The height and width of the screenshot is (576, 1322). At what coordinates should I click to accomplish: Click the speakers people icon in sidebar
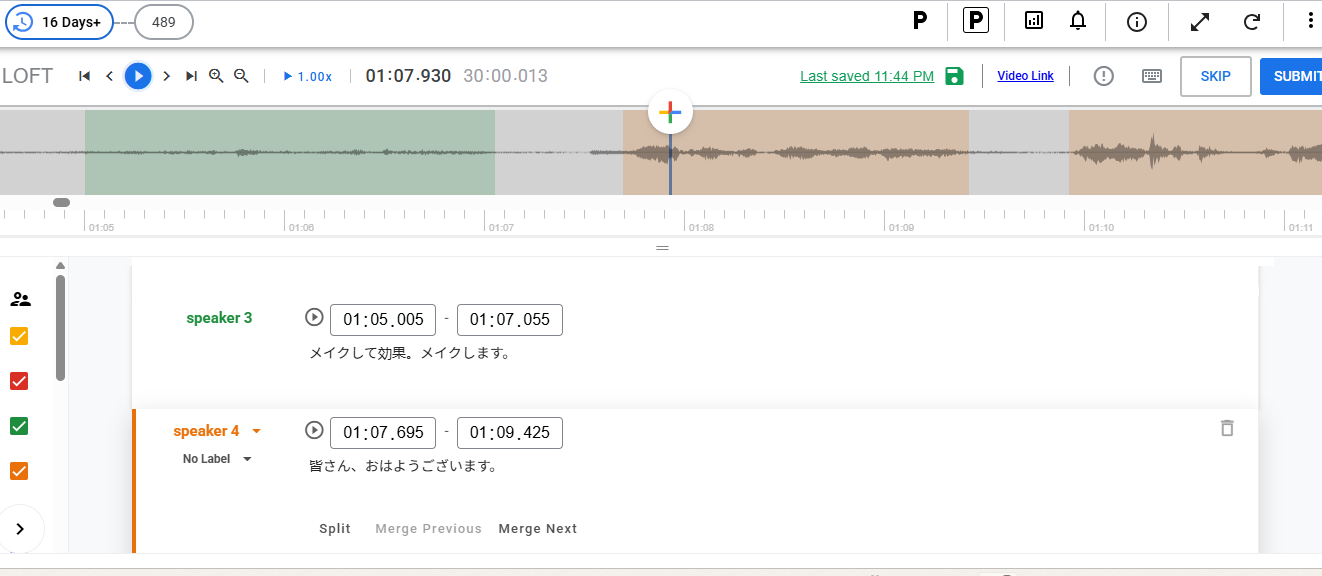click(20, 298)
